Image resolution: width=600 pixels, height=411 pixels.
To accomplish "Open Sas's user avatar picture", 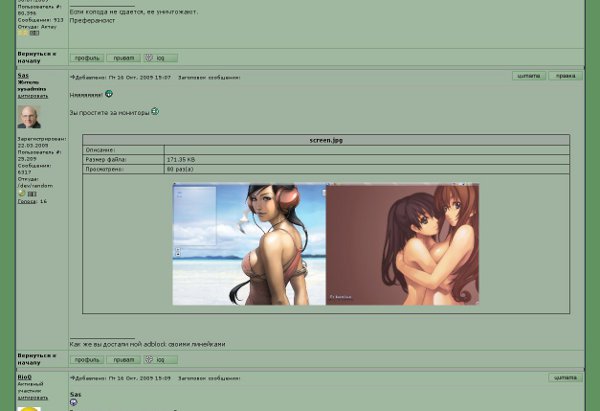I will (x=29, y=117).
